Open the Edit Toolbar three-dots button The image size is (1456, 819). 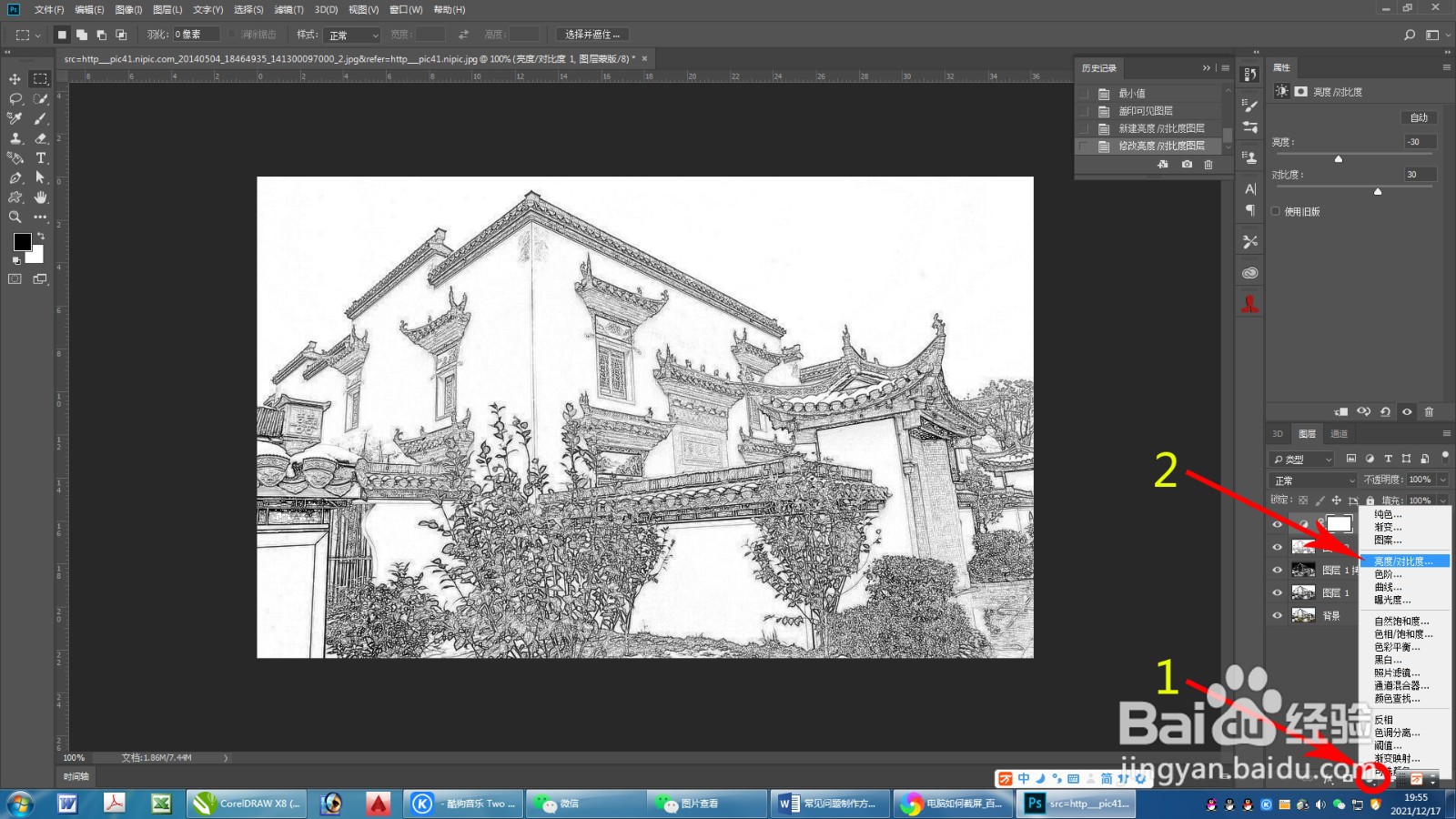click(x=40, y=217)
